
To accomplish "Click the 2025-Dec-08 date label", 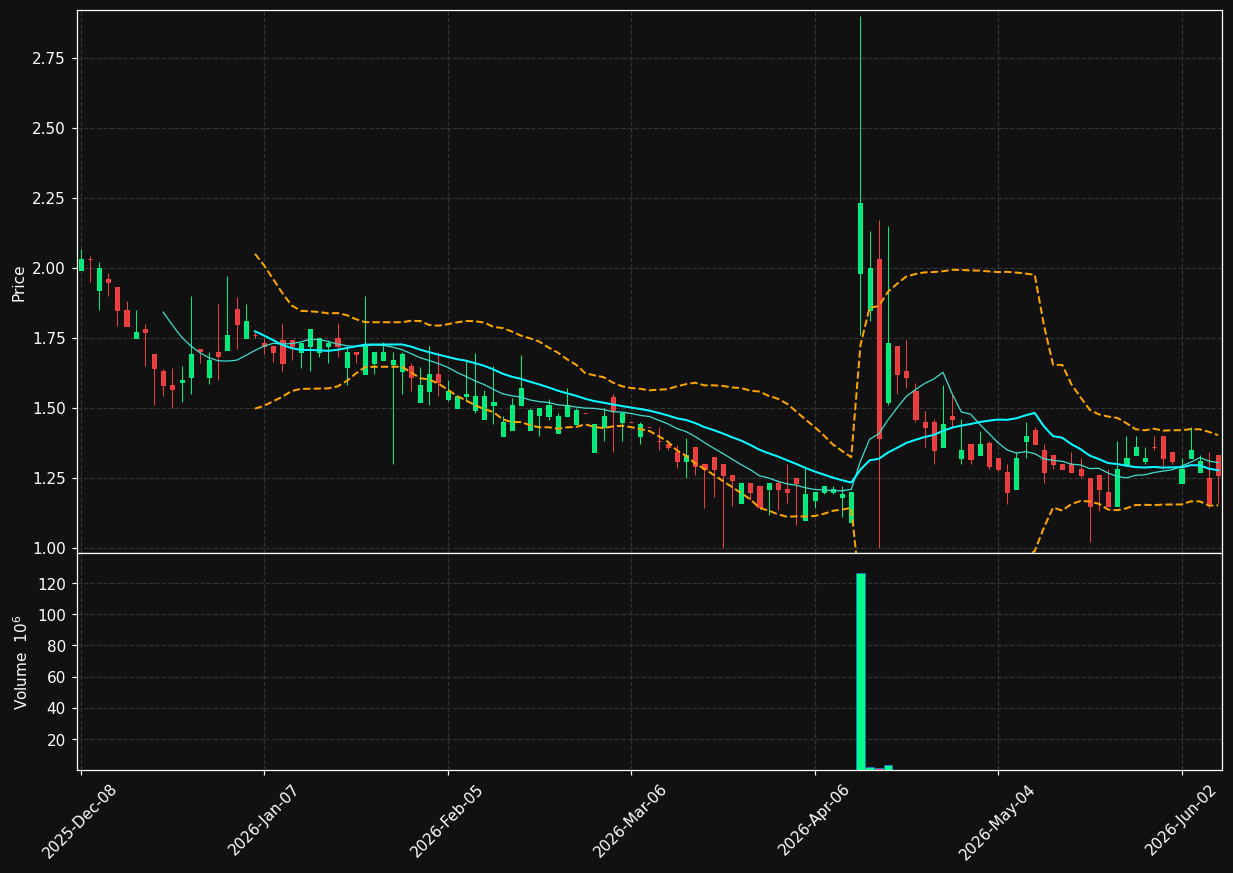I will click(x=79, y=821).
